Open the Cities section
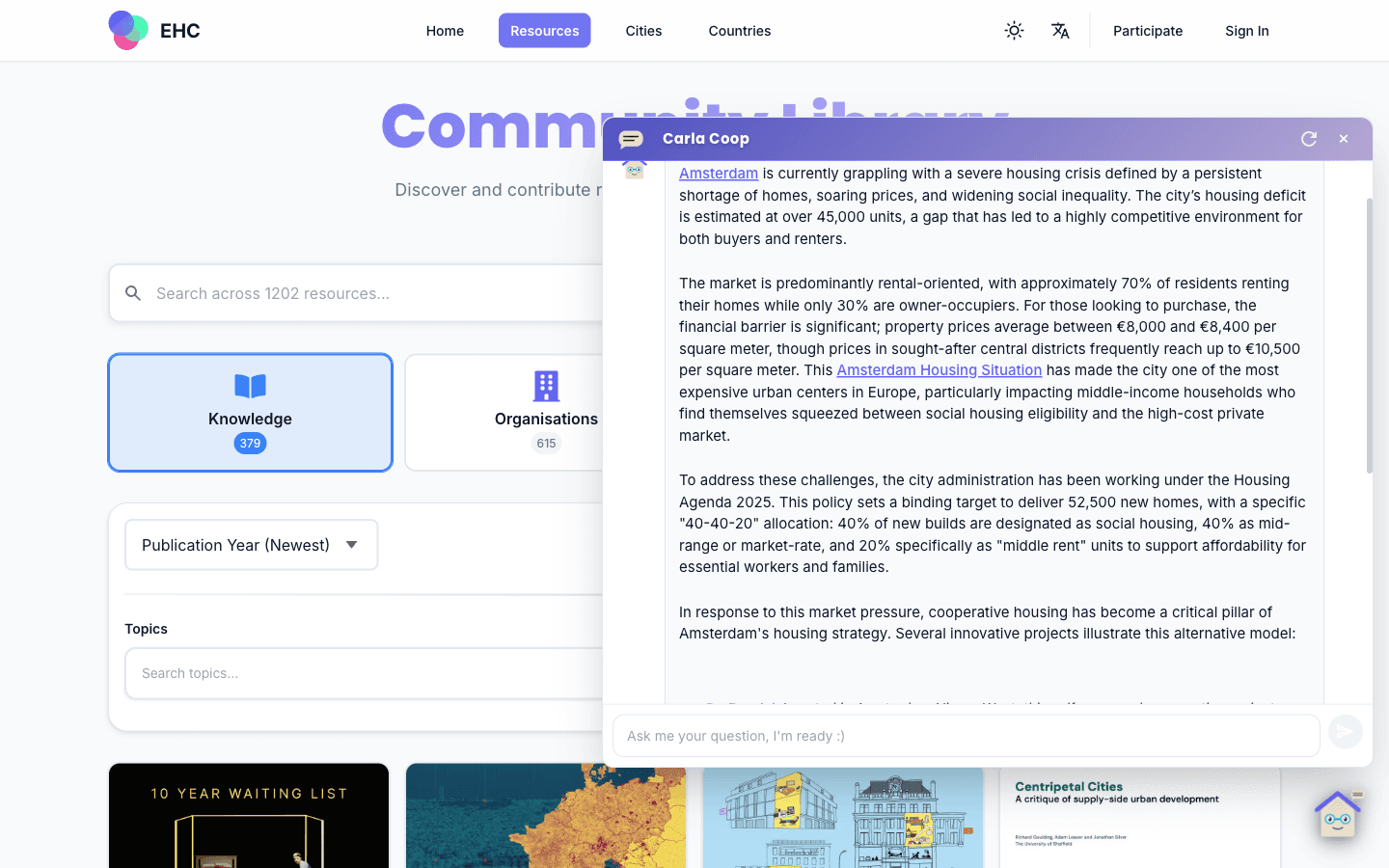Image resolution: width=1389 pixels, height=868 pixels. coord(642,30)
